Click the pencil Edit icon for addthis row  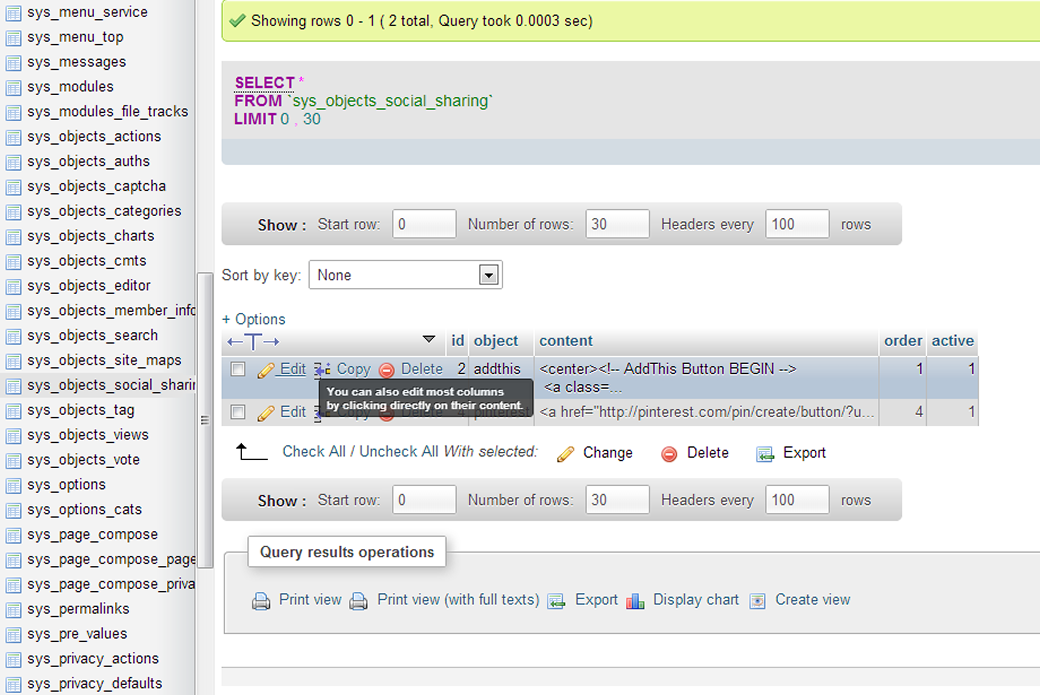tap(265, 370)
